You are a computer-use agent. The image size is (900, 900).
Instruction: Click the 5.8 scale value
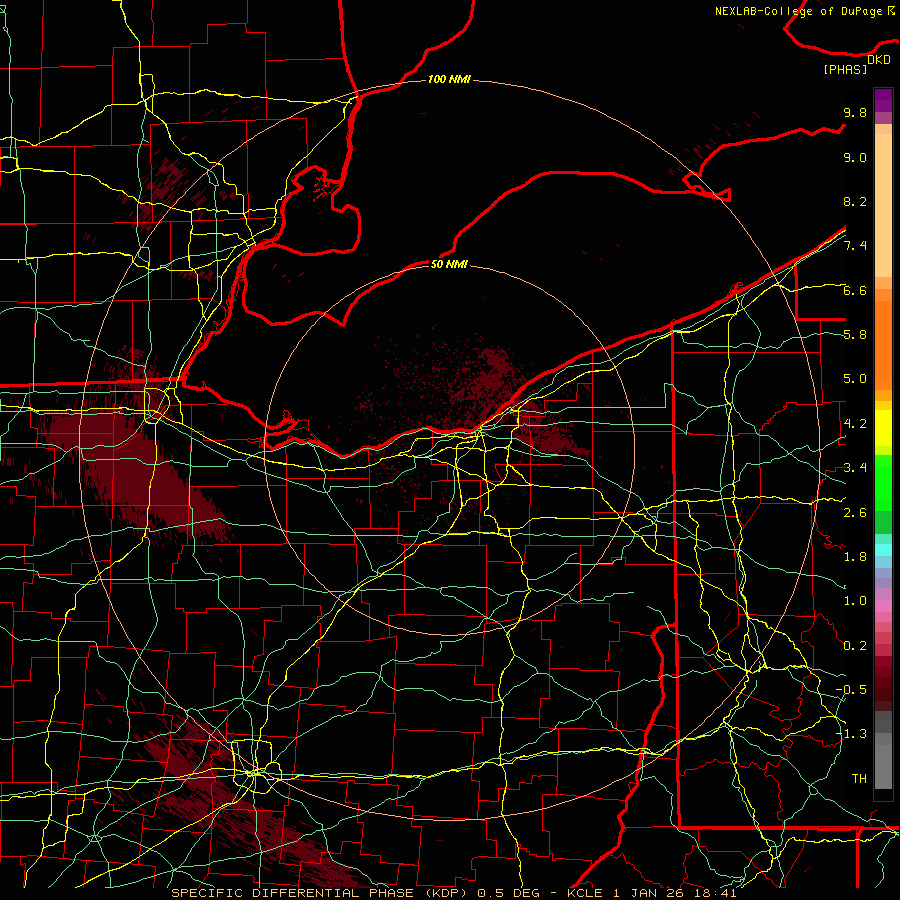pyautogui.click(x=855, y=335)
